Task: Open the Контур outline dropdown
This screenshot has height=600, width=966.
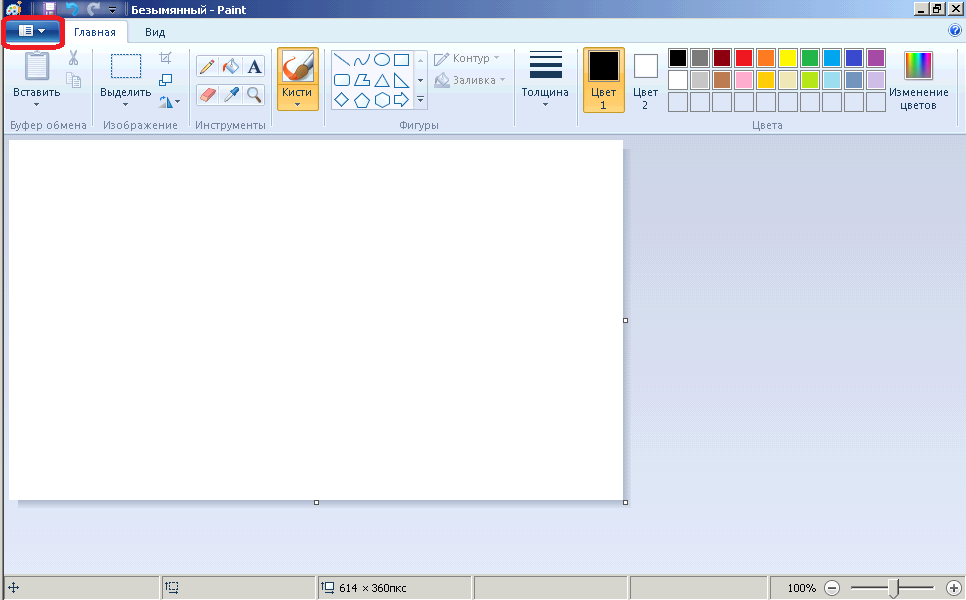Action: point(468,59)
